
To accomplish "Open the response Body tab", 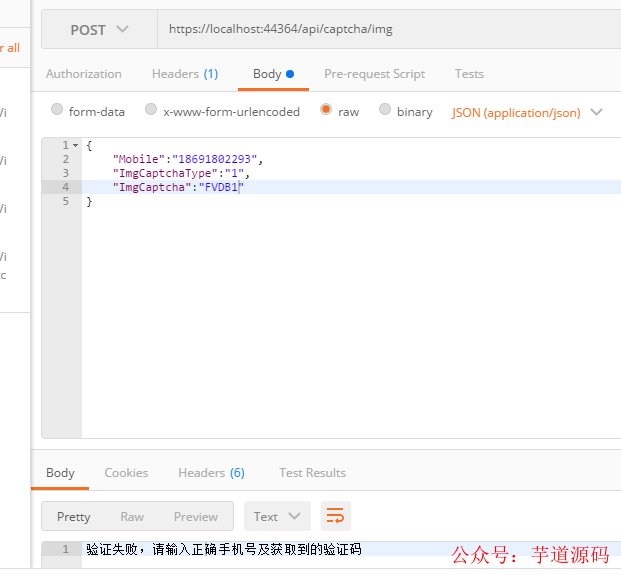I will point(60,473).
